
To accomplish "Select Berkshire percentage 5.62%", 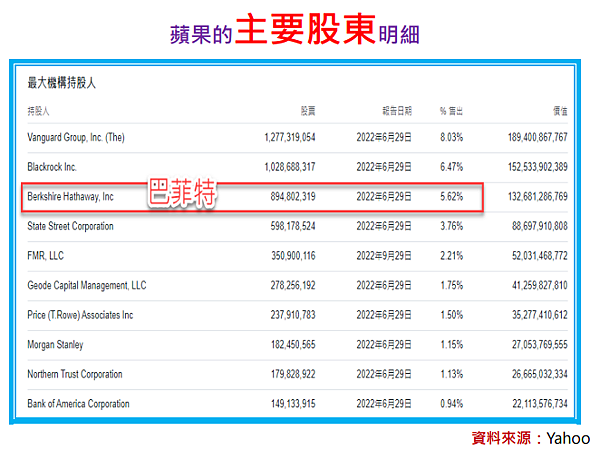I will [452, 197].
